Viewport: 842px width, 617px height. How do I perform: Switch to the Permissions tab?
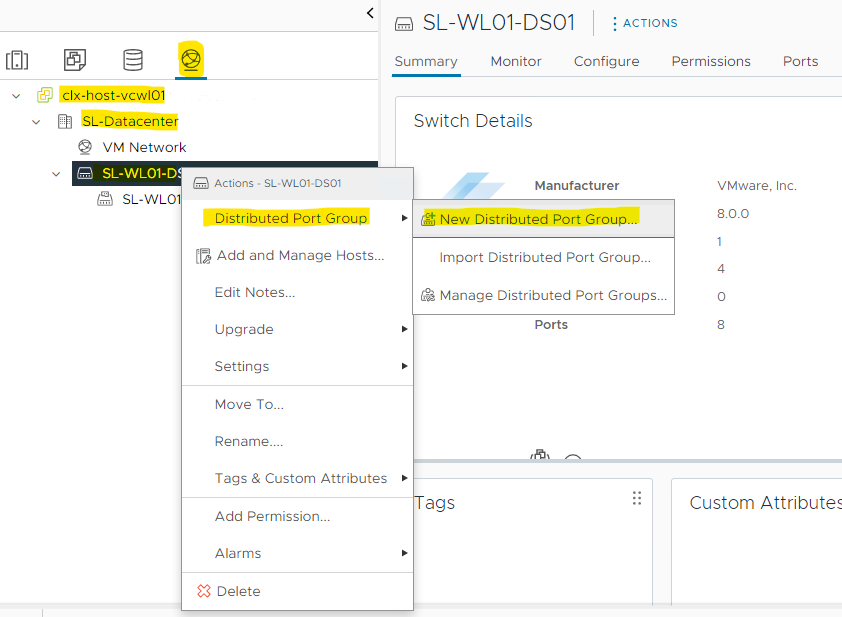(711, 62)
